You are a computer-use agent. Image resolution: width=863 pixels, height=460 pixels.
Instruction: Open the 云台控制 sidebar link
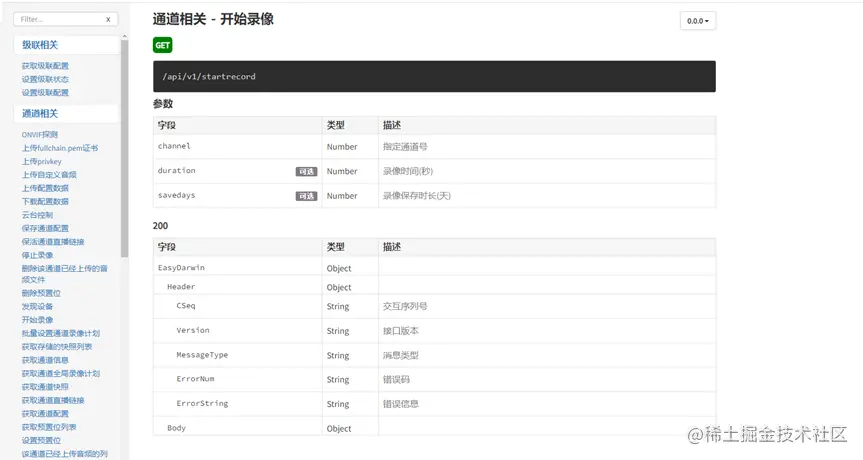point(37,215)
